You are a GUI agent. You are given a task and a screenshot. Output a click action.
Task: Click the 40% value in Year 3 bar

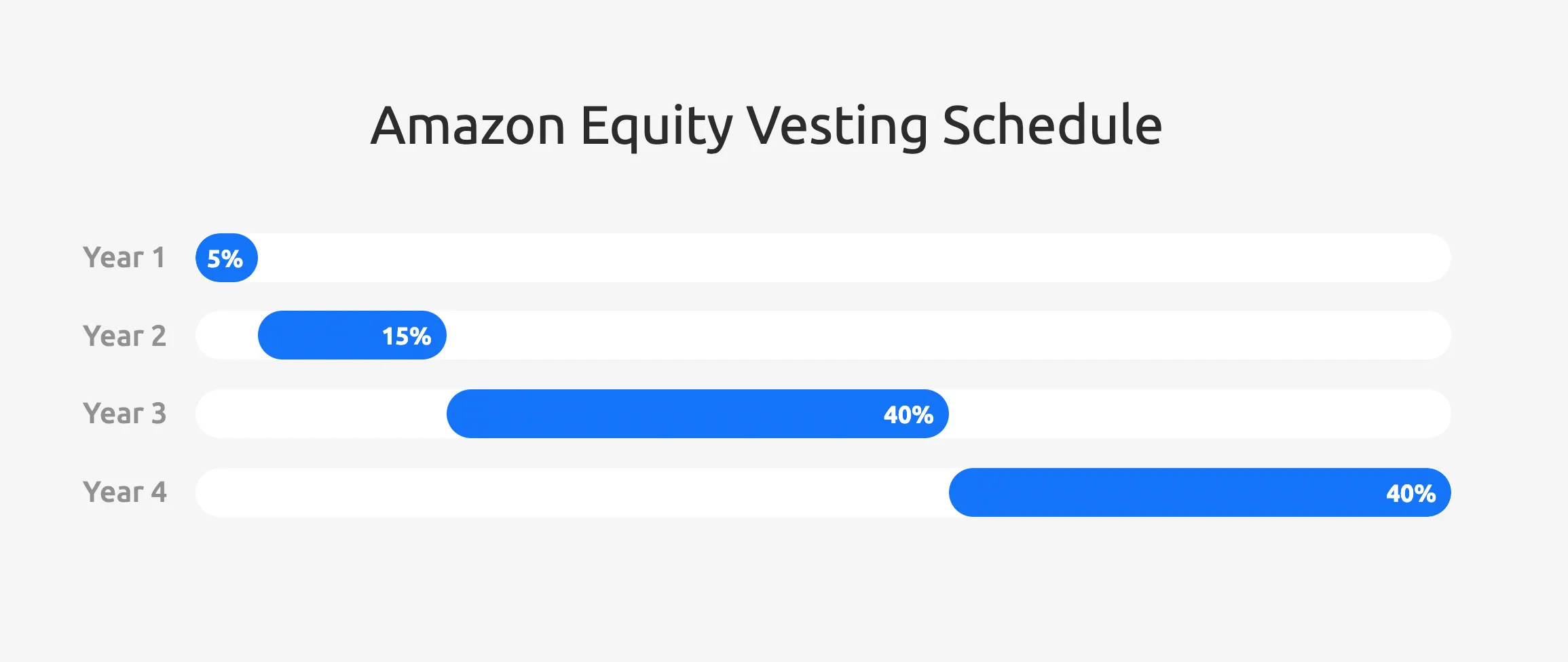click(x=908, y=414)
